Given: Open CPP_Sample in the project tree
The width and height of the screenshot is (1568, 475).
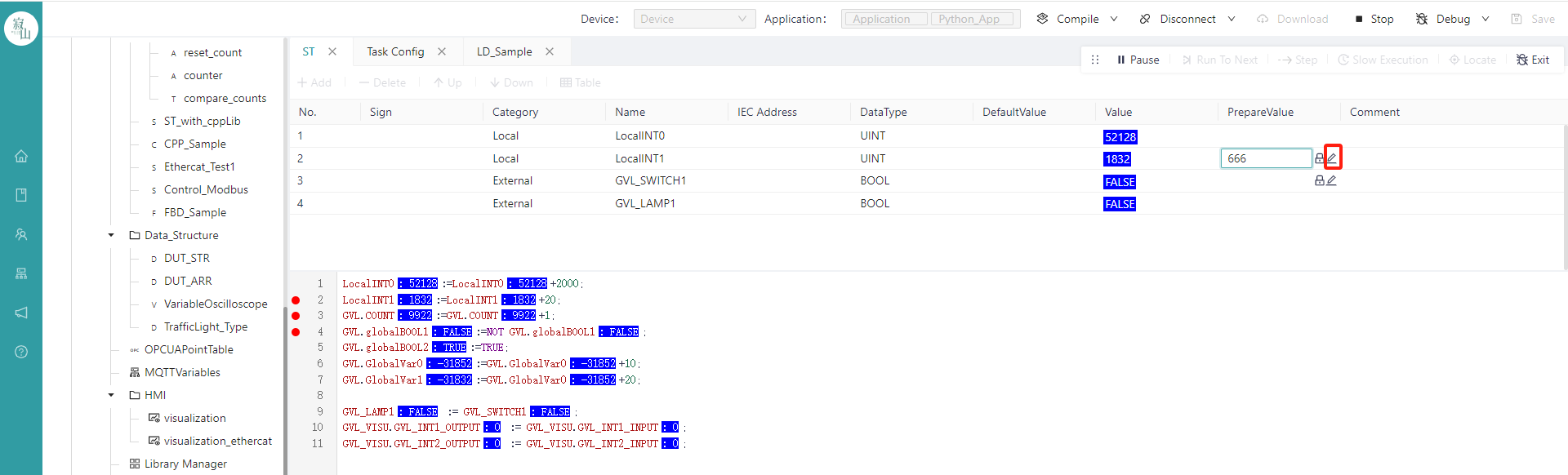Looking at the screenshot, I should point(194,144).
